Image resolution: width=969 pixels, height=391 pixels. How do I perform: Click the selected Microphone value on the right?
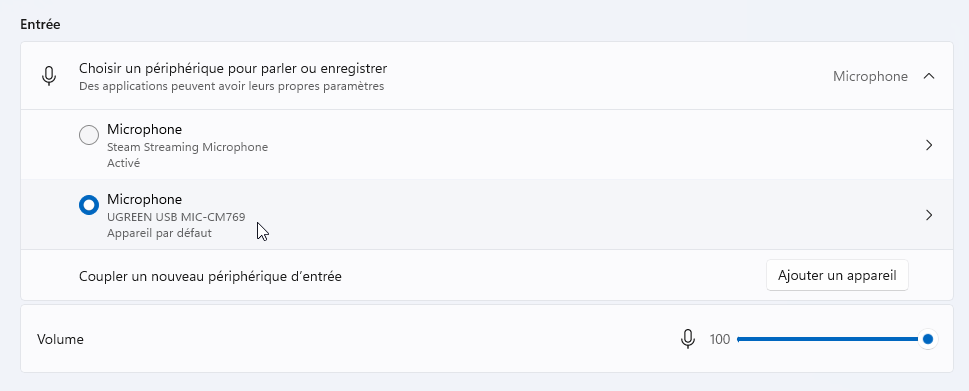click(870, 77)
